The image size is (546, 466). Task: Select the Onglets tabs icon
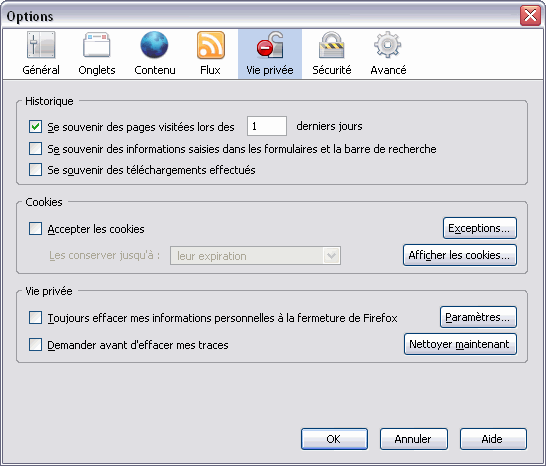[96, 45]
